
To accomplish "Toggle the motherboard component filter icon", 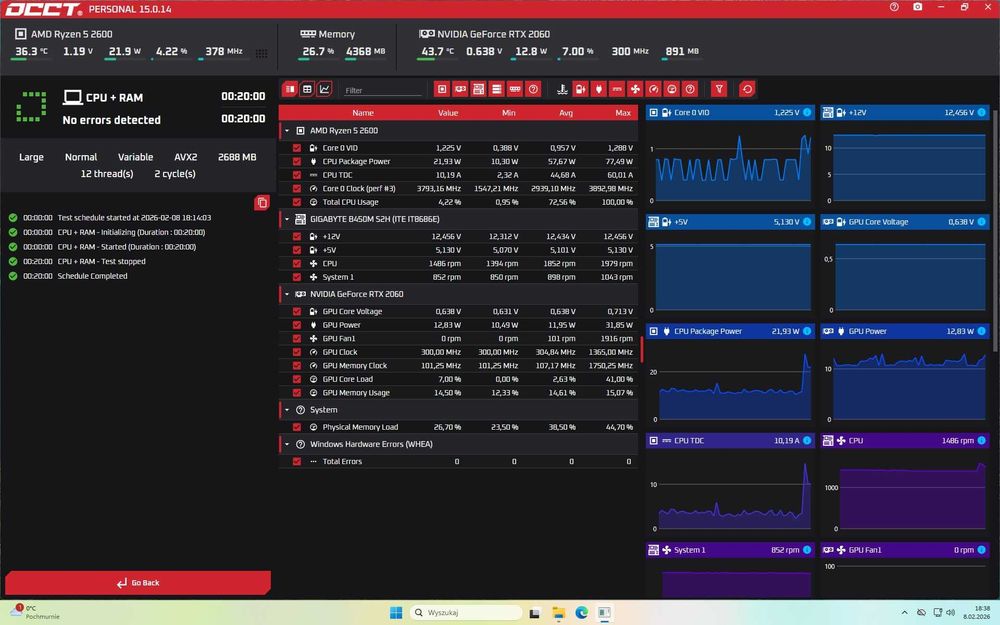I will tap(478, 89).
